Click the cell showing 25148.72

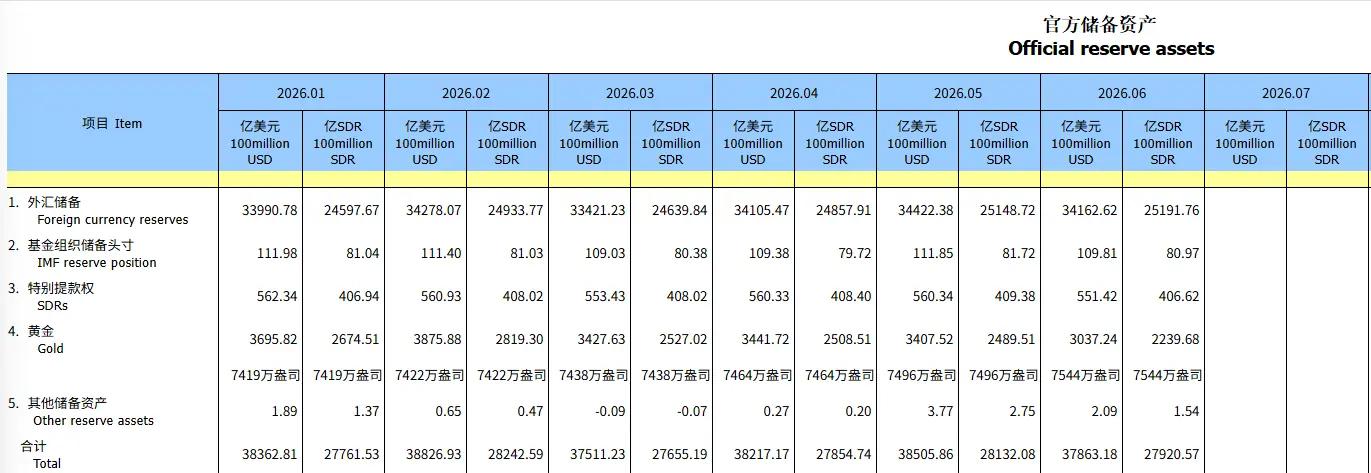(x=1008, y=210)
